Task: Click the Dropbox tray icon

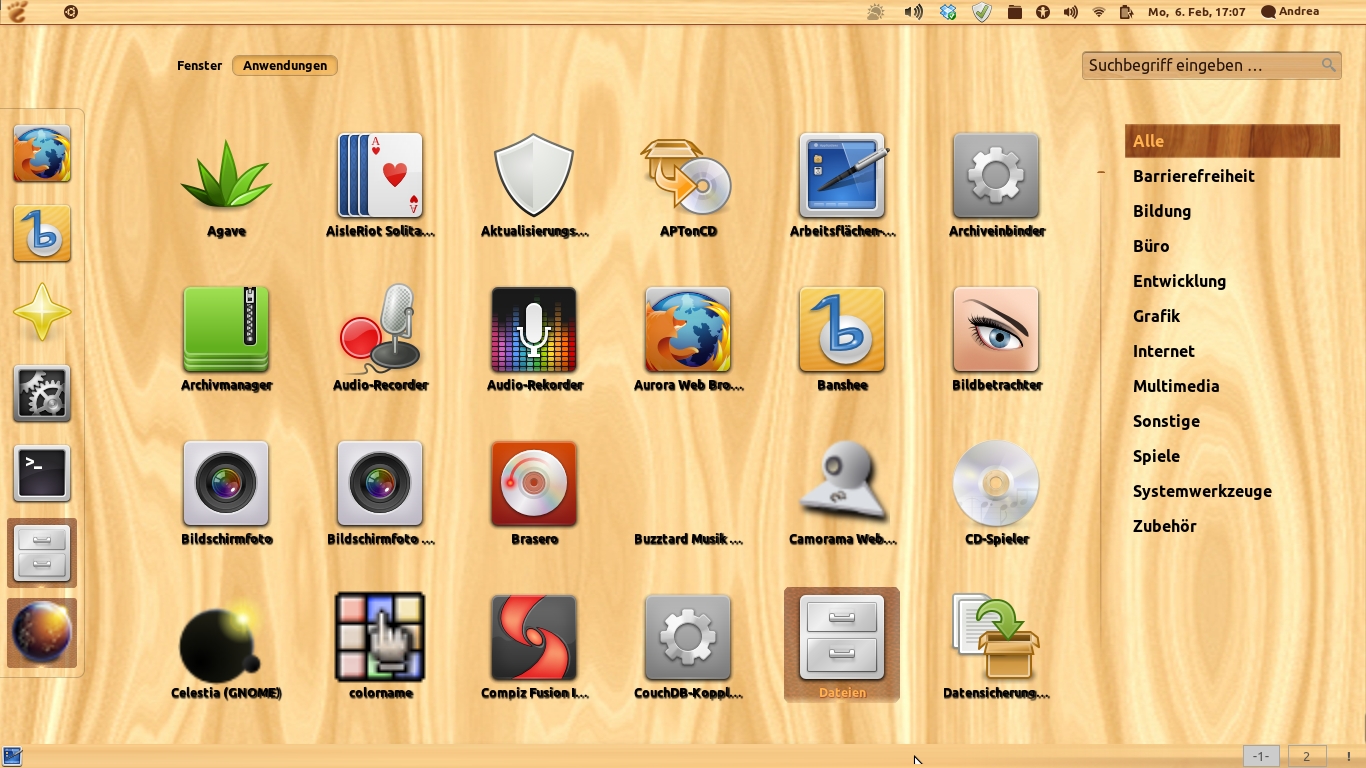Action: tap(948, 12)
